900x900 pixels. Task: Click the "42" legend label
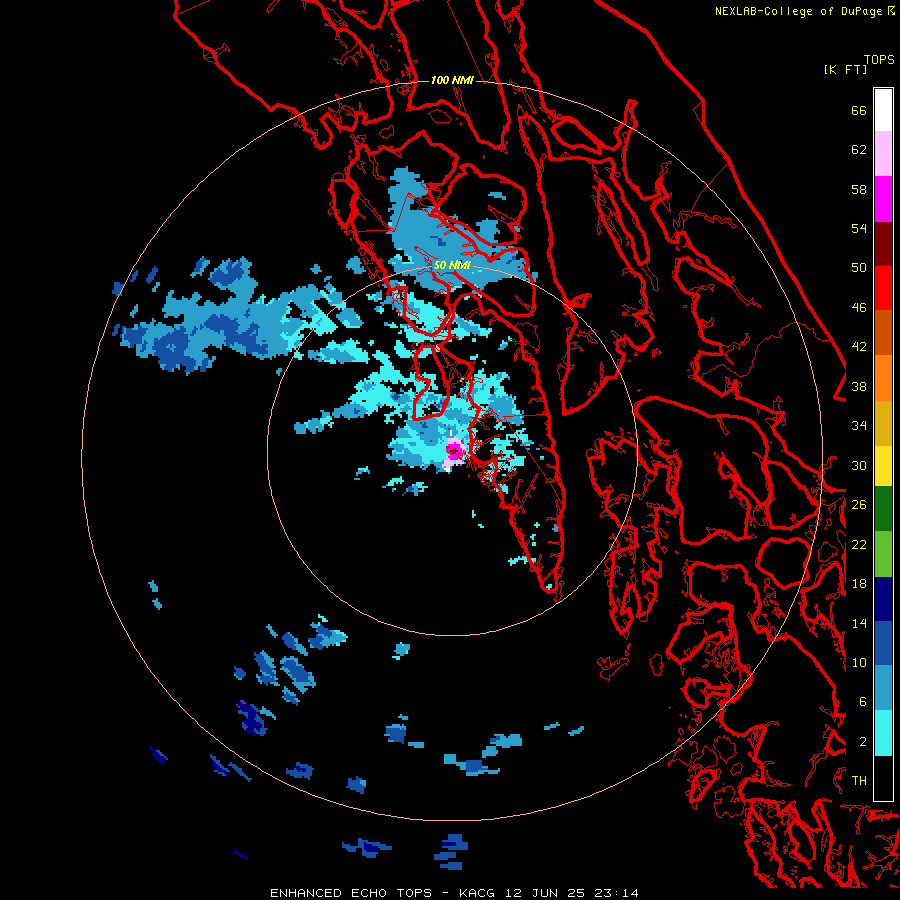coord(859,347)
